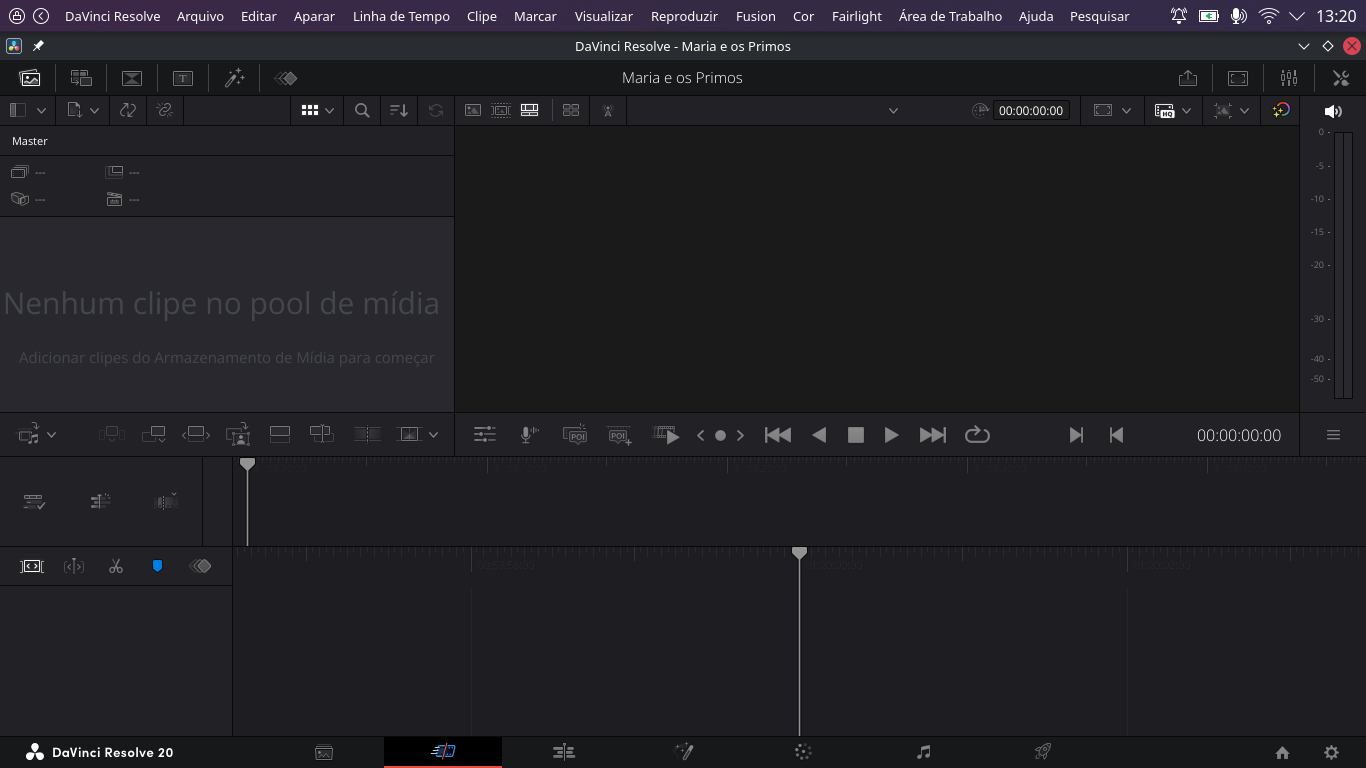Select the scissors split clip tool
1366x768 pixels.
pyautogui.click(x=116, y=566)
